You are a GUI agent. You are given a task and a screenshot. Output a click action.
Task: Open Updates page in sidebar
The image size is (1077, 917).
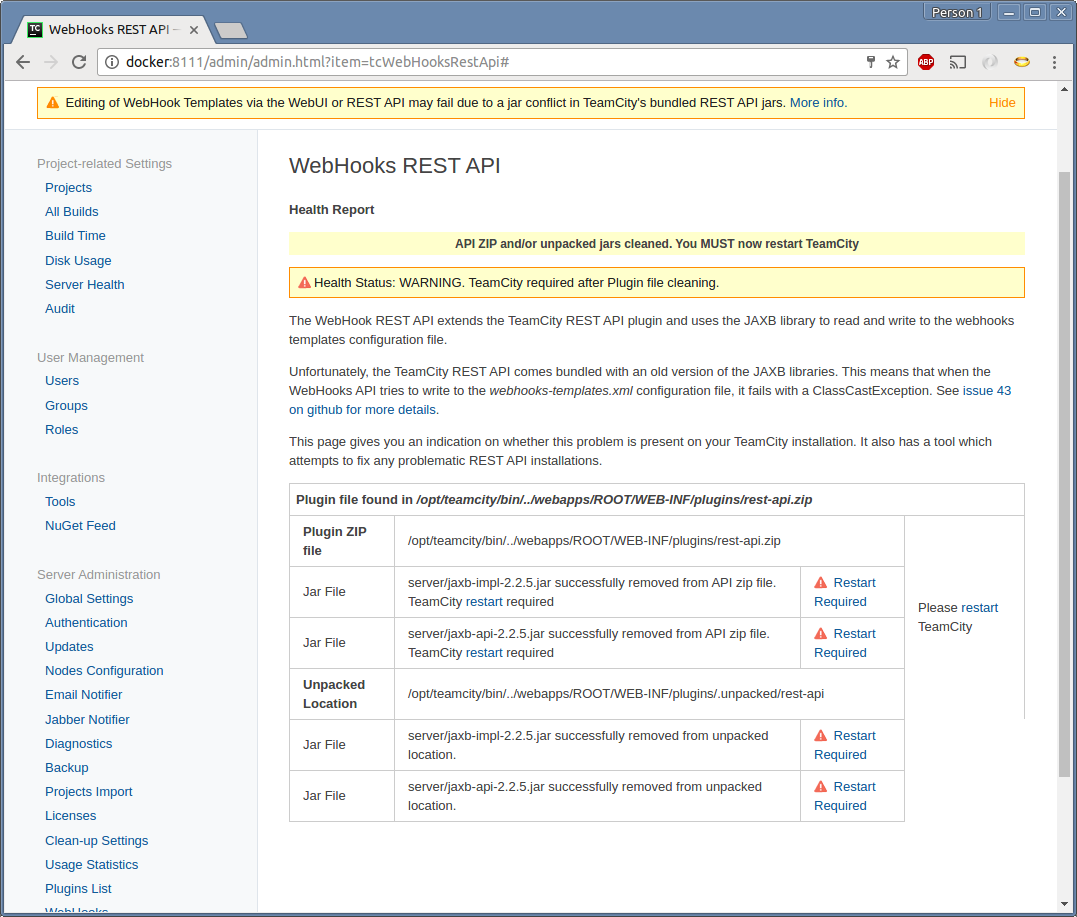click(69, 646)
